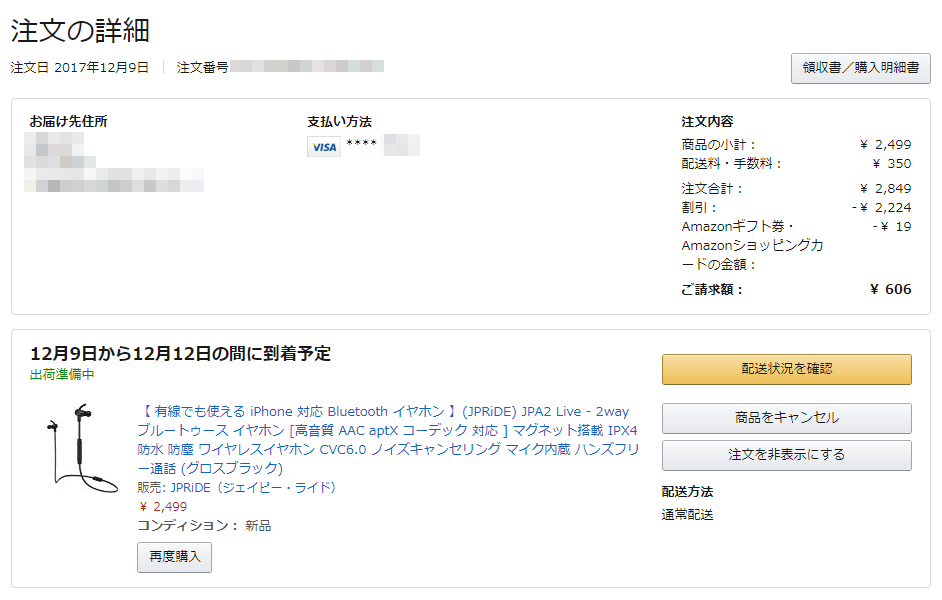Click the VISA card icon
Viewport: 942px width, 600px height.
point(324,147)
